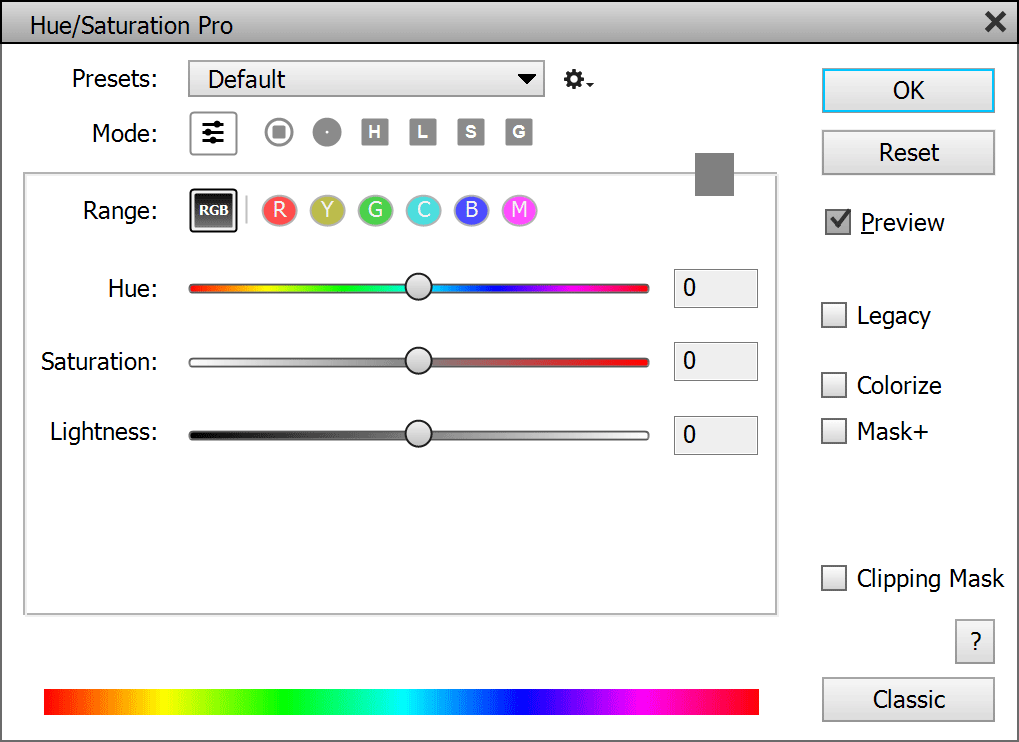This screenshot has width=1019, height=742.
Task: Select the RGB master range icon
Action: [x=213, y=210]
